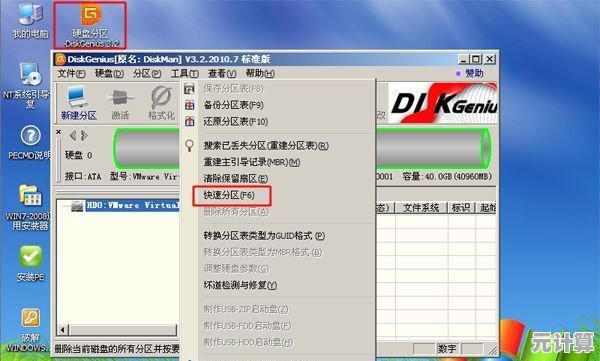This screenshot has height=361, width=600.
Task: Select 制作USB-ZIP启动盘(Z)
Action: click(x=279, y=309)
